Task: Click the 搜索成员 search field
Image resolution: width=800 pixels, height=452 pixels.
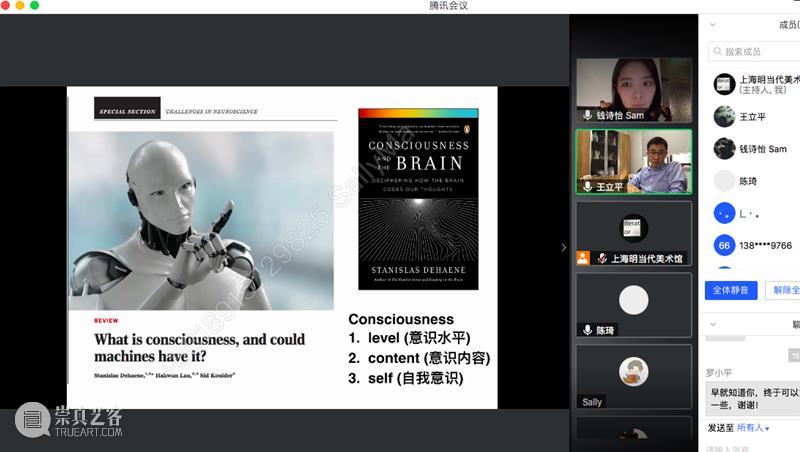Action: (754, 52)
